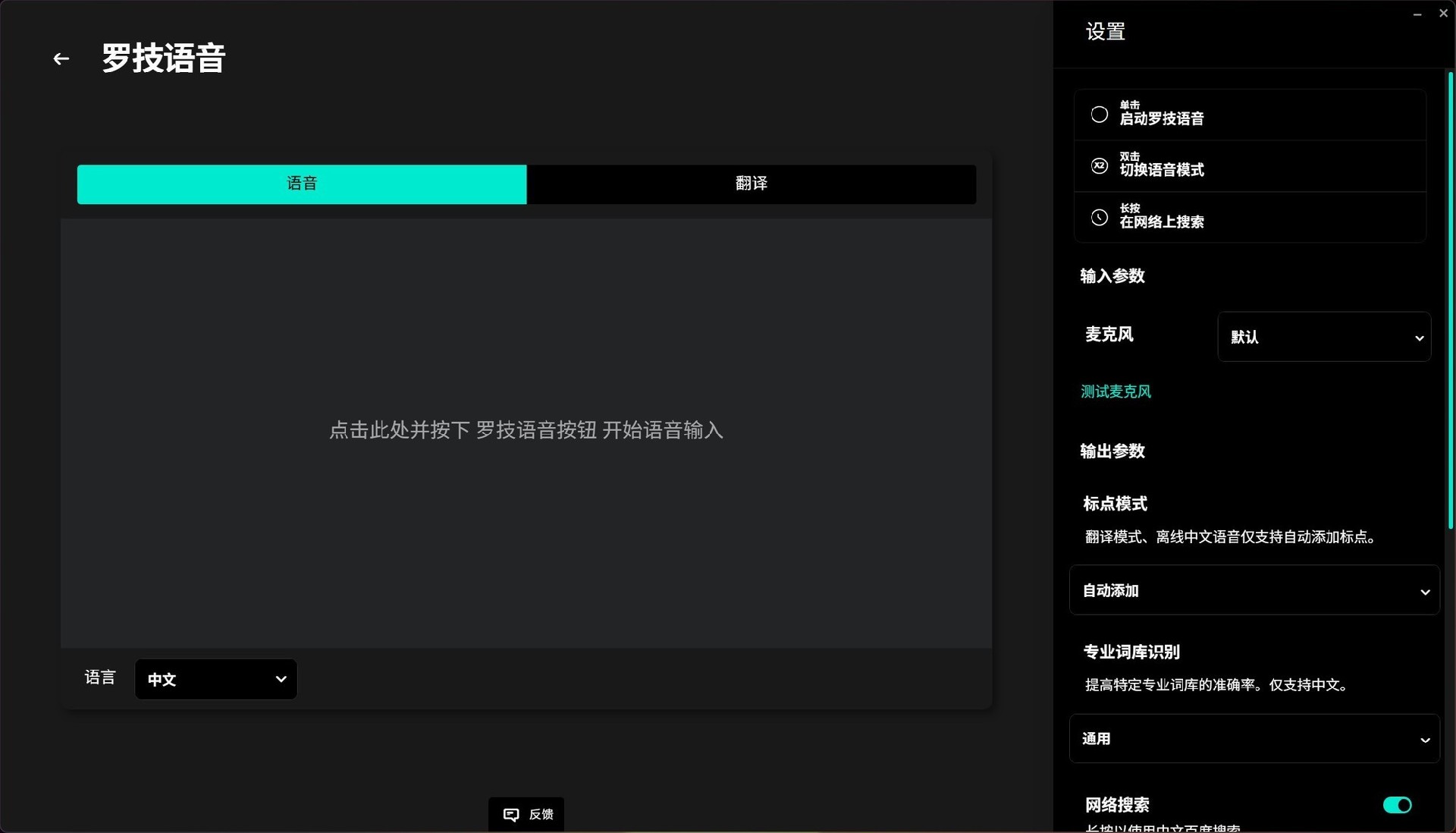Toggle the 网络搜索 switch off
The image size is (1456, 833).
[1397, 805]
